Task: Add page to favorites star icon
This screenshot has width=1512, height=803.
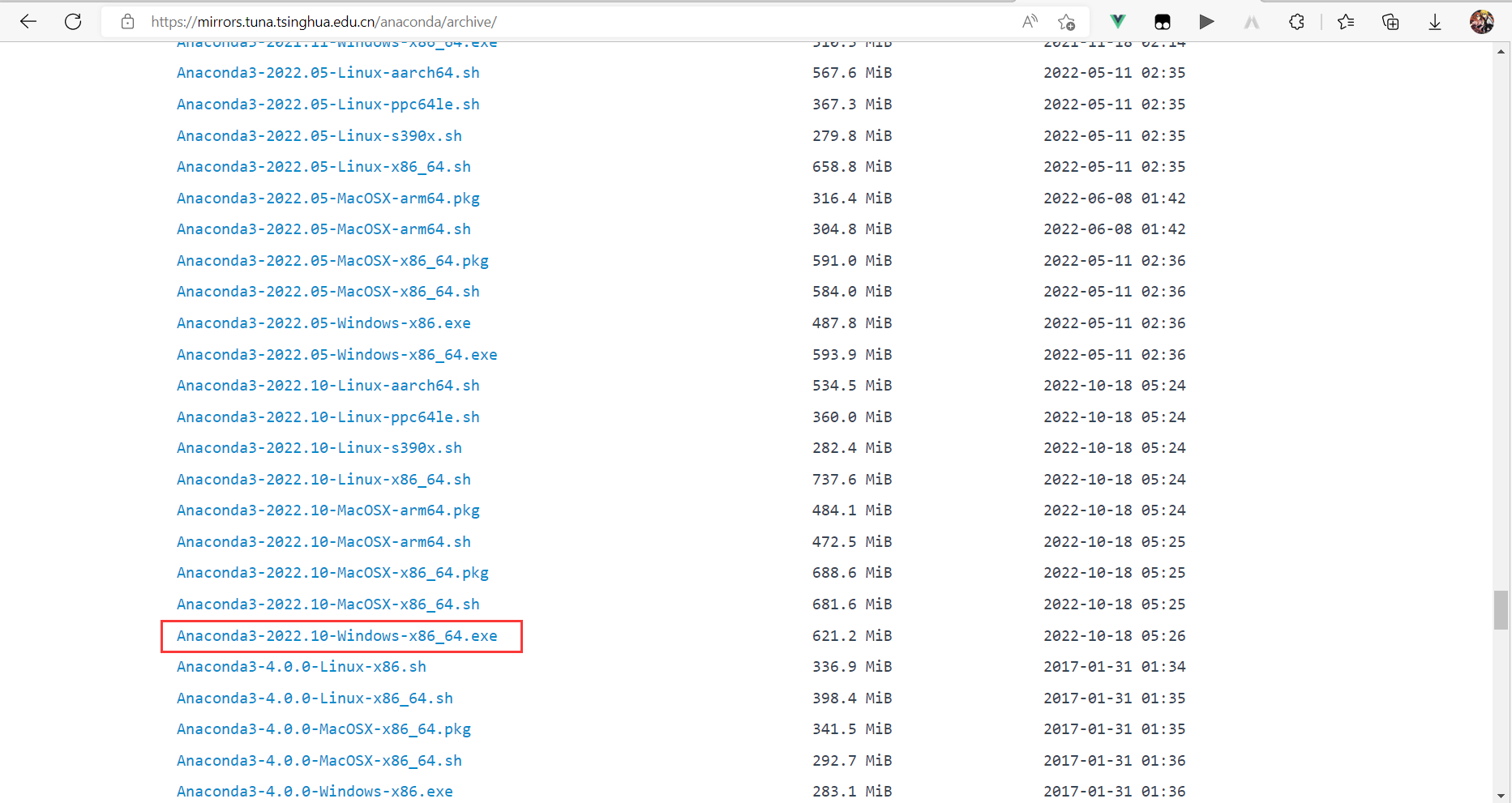Action: [x=1066, y=22]
